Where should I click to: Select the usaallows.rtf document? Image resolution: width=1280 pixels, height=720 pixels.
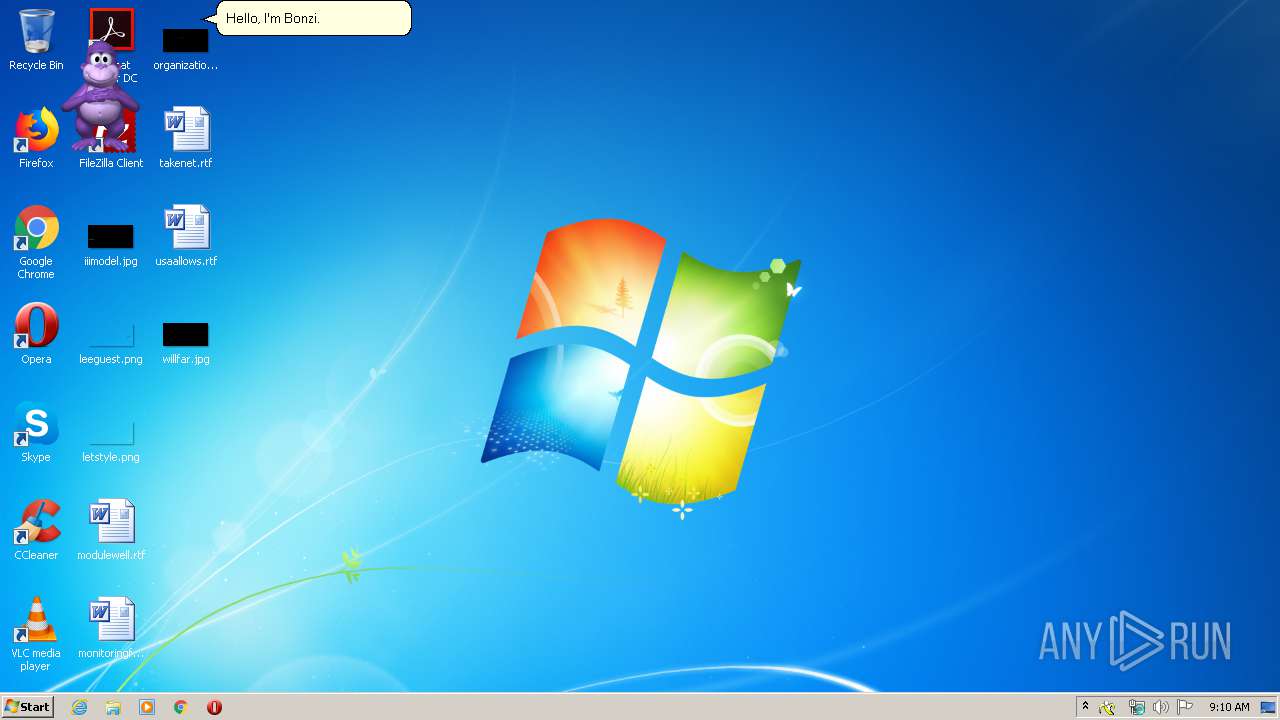[x=186, y=236]
